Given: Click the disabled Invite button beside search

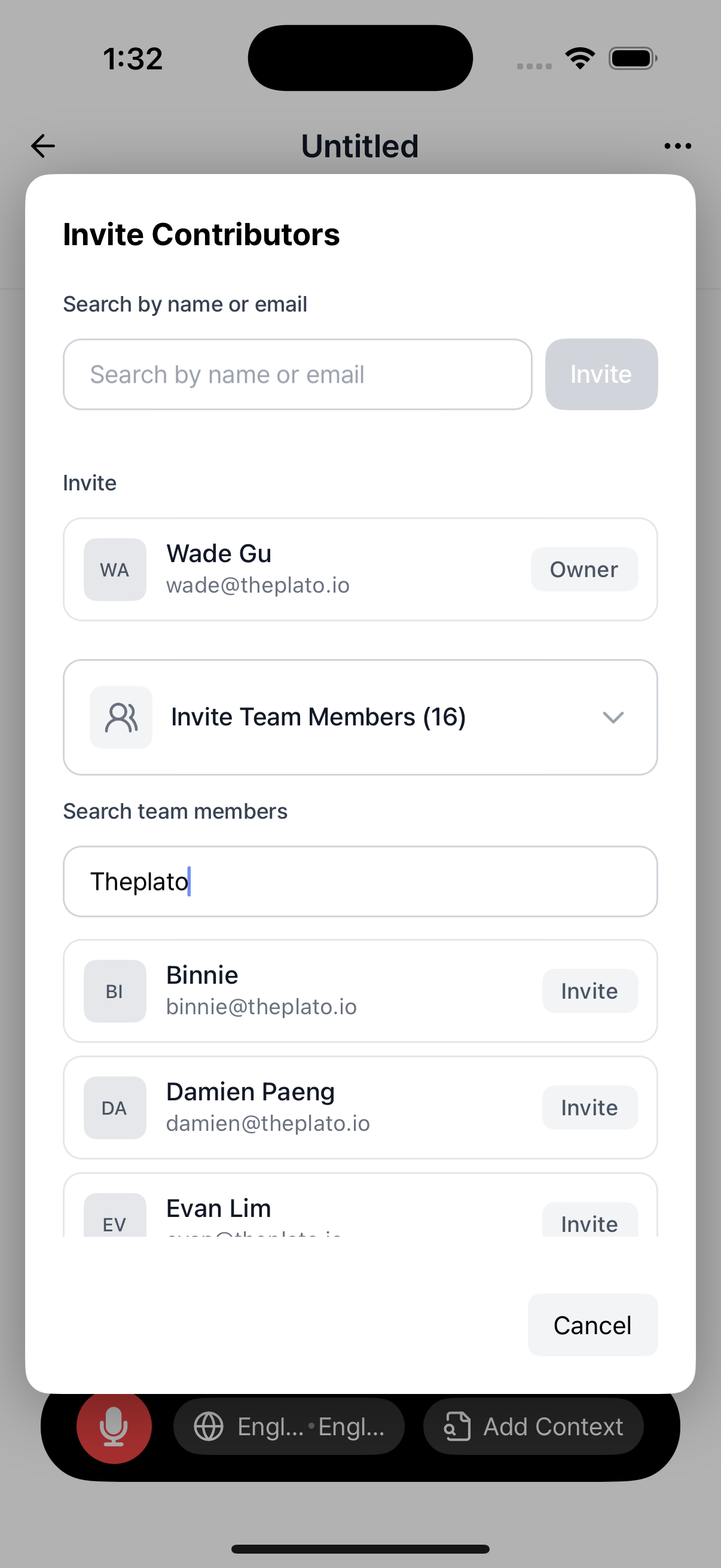Looking at the screenshot, I should (601, 374).
